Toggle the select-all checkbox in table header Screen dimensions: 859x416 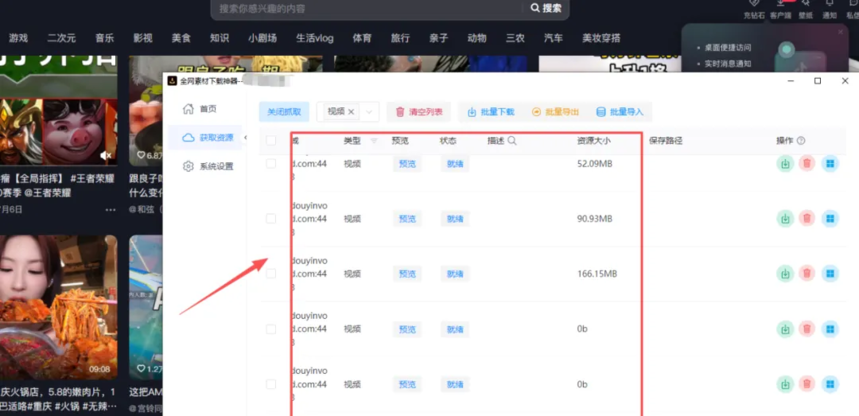(271, 141)
